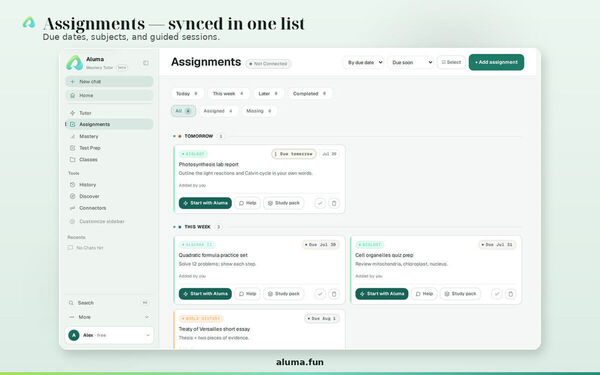Click the Due Jul 30 badge
600x375 pixels.
click(321, 245)
